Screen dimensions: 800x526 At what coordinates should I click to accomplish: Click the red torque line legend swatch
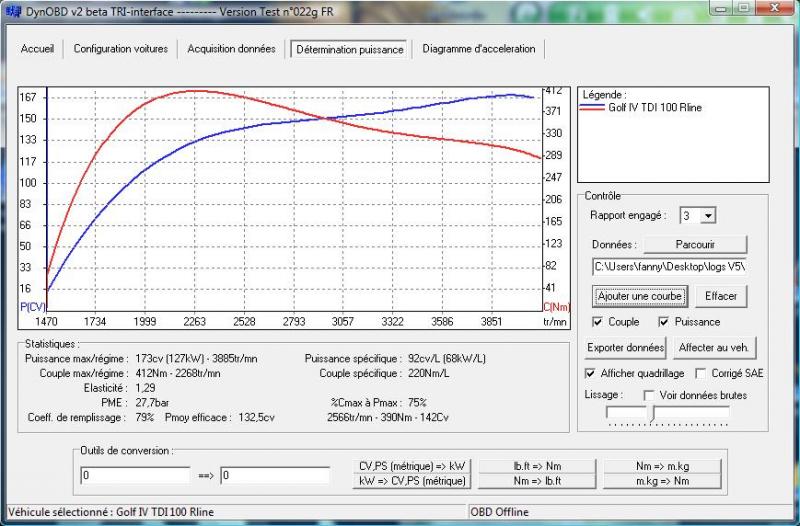tap(592, 109)
